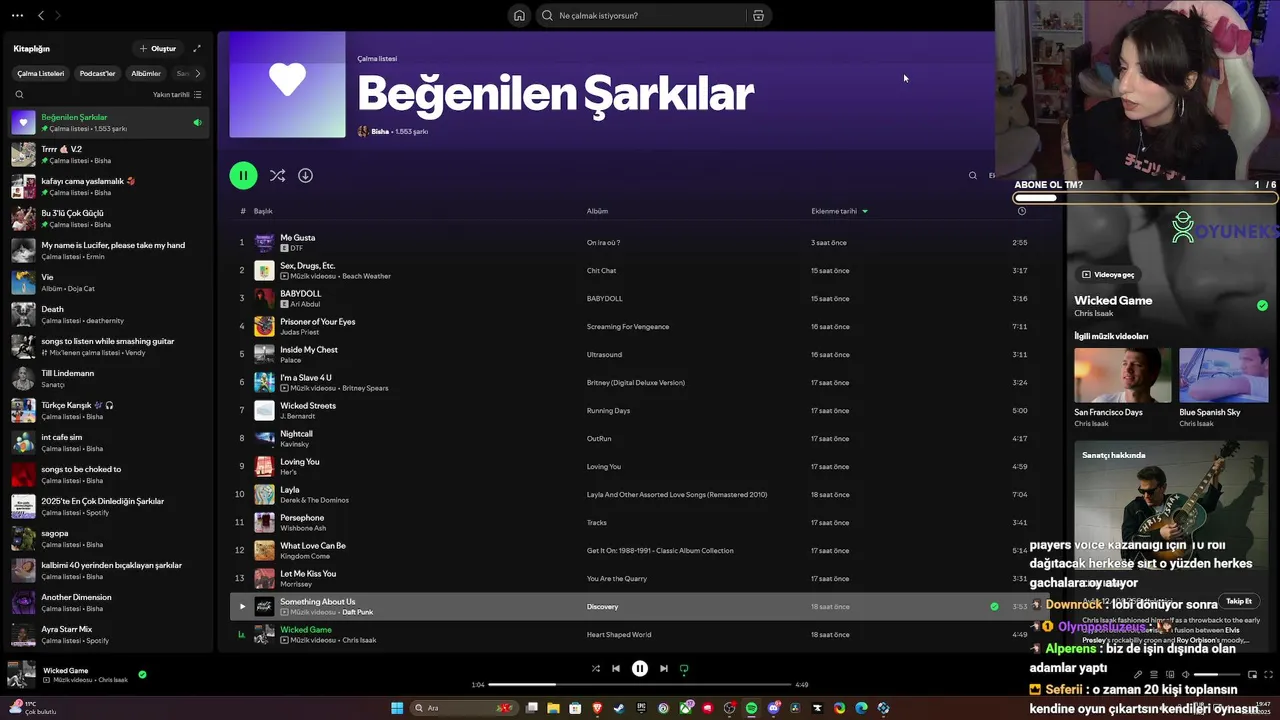Open the browse icon in search bar

758,15
